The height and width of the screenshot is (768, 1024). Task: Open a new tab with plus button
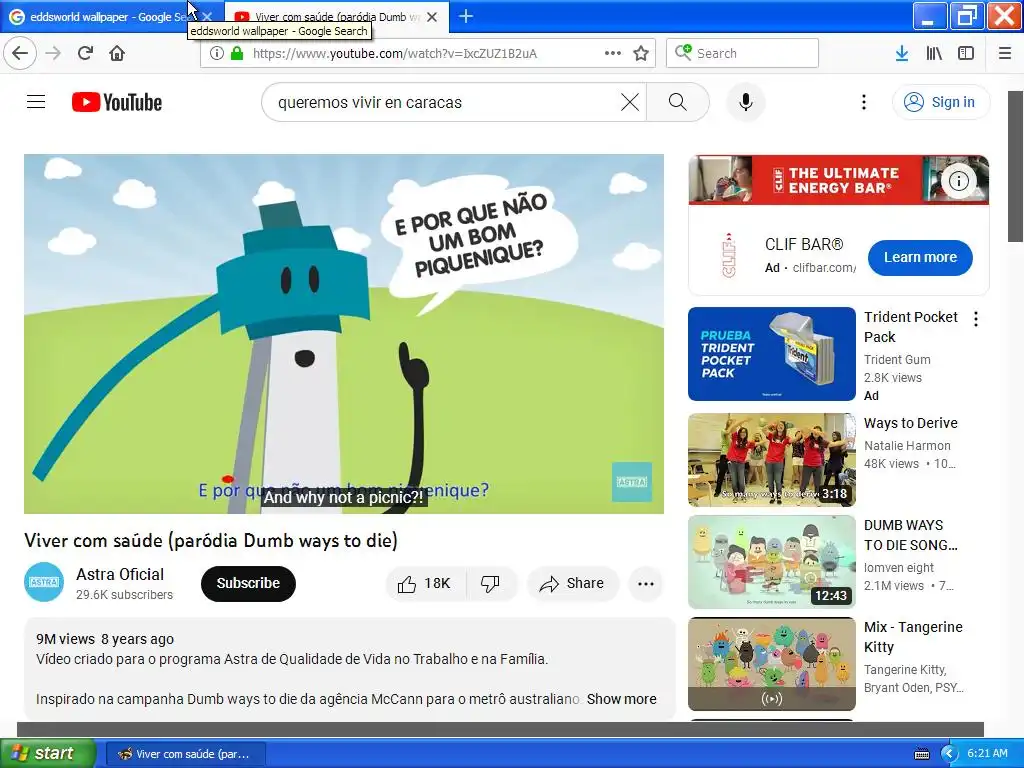coord(466,16)
